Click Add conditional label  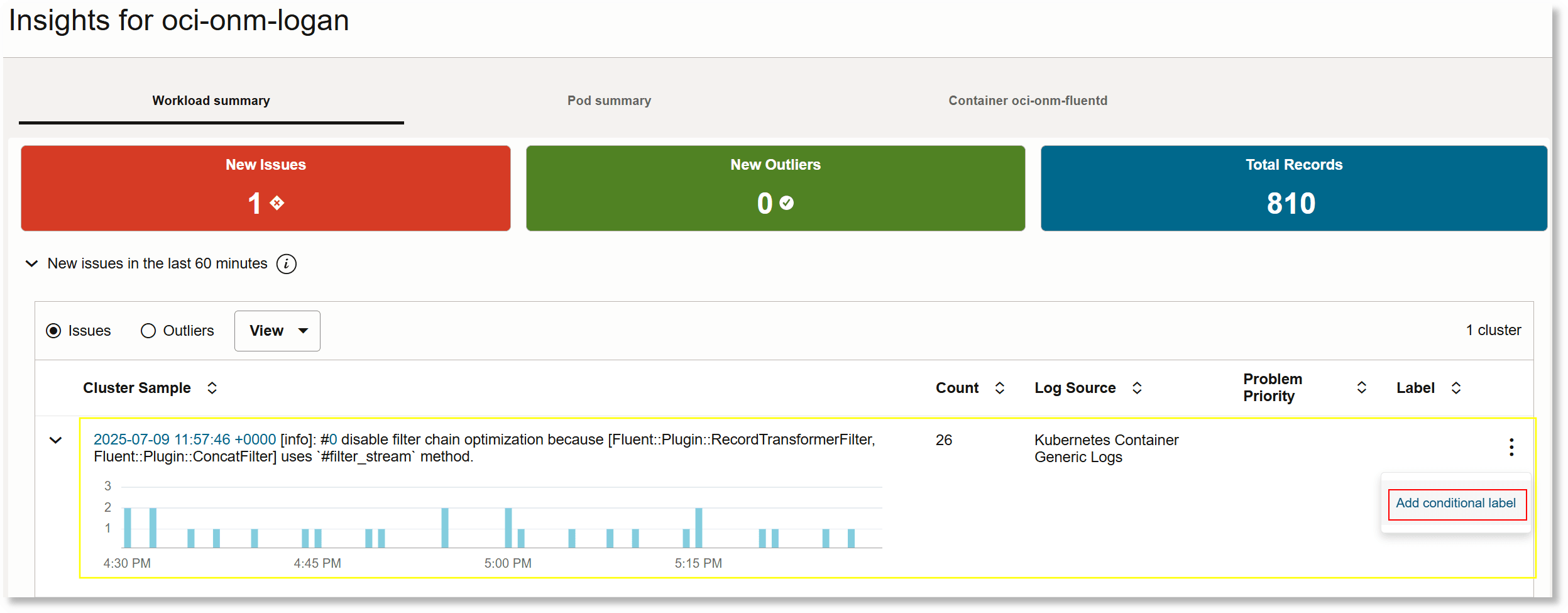click(x=1456, y=504)
